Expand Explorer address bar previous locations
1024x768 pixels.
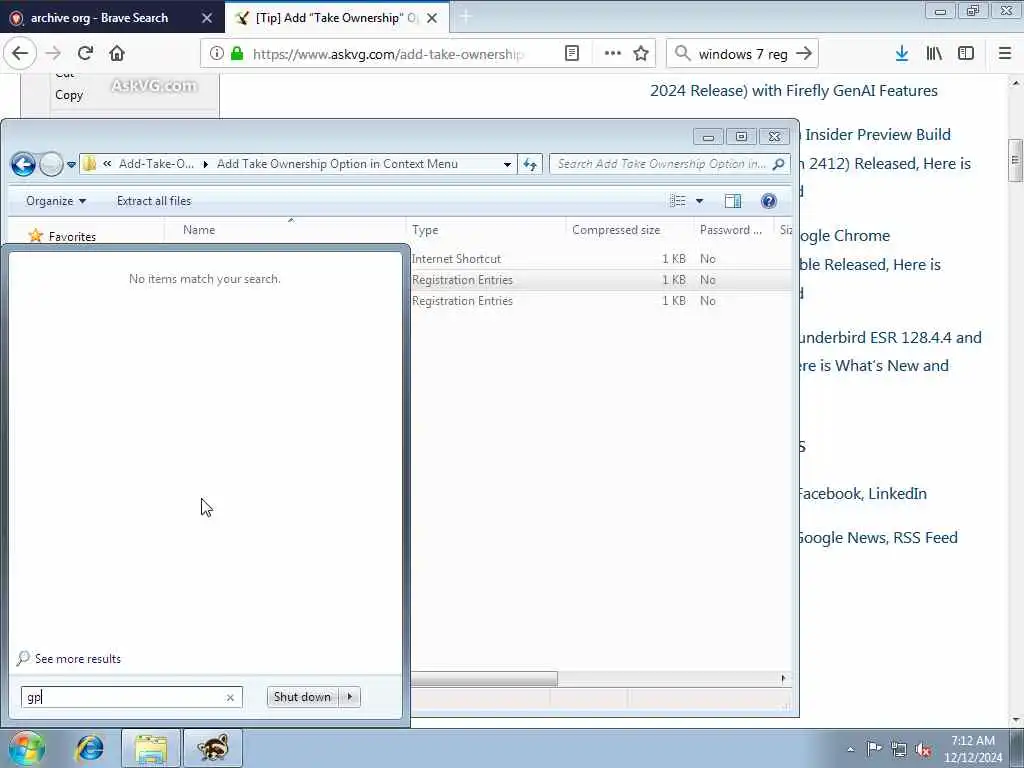coord(507,165)
